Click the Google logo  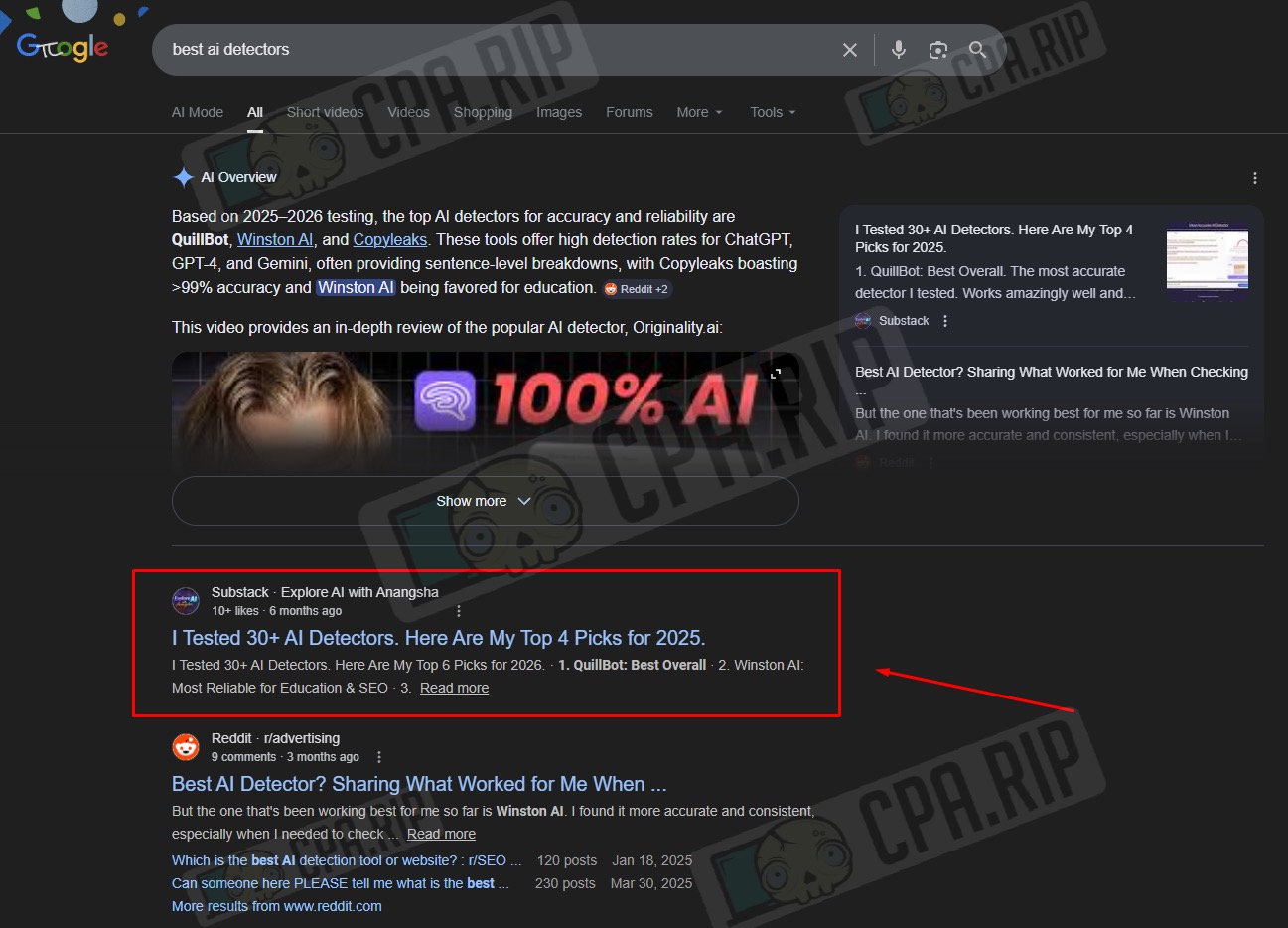[63, 46]
